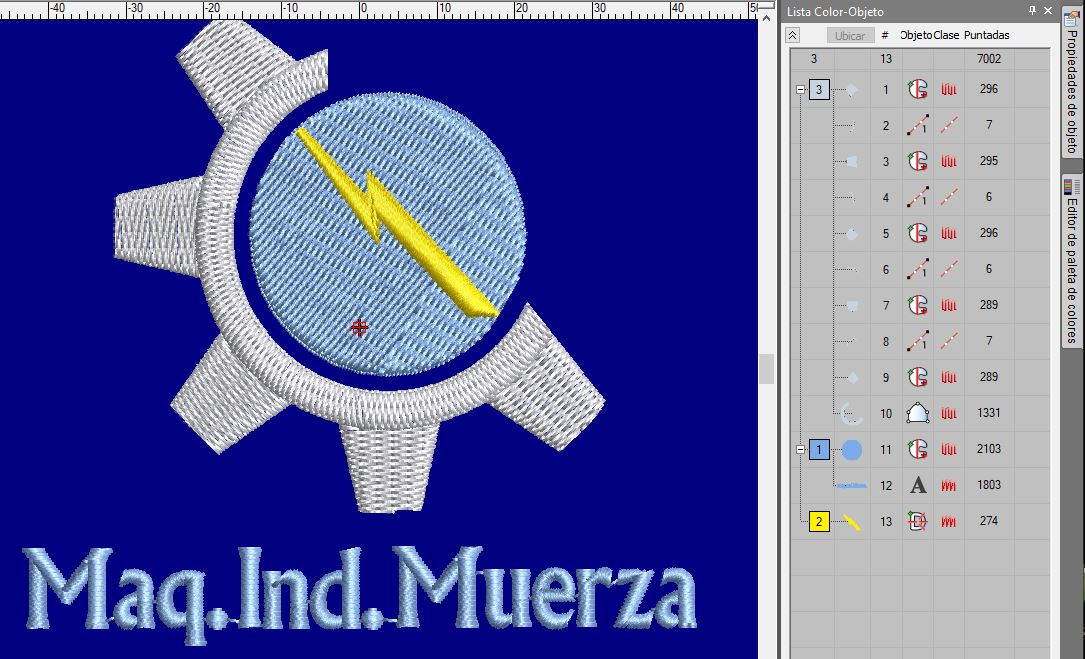Click the object type icon in row 13

click(918, 521)
